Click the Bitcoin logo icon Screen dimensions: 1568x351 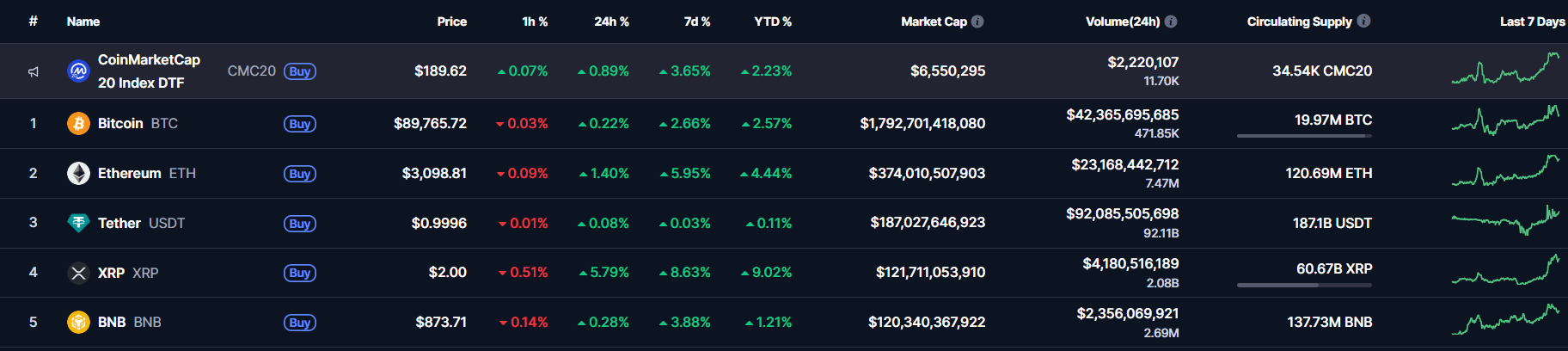click(x=78, y=124)
